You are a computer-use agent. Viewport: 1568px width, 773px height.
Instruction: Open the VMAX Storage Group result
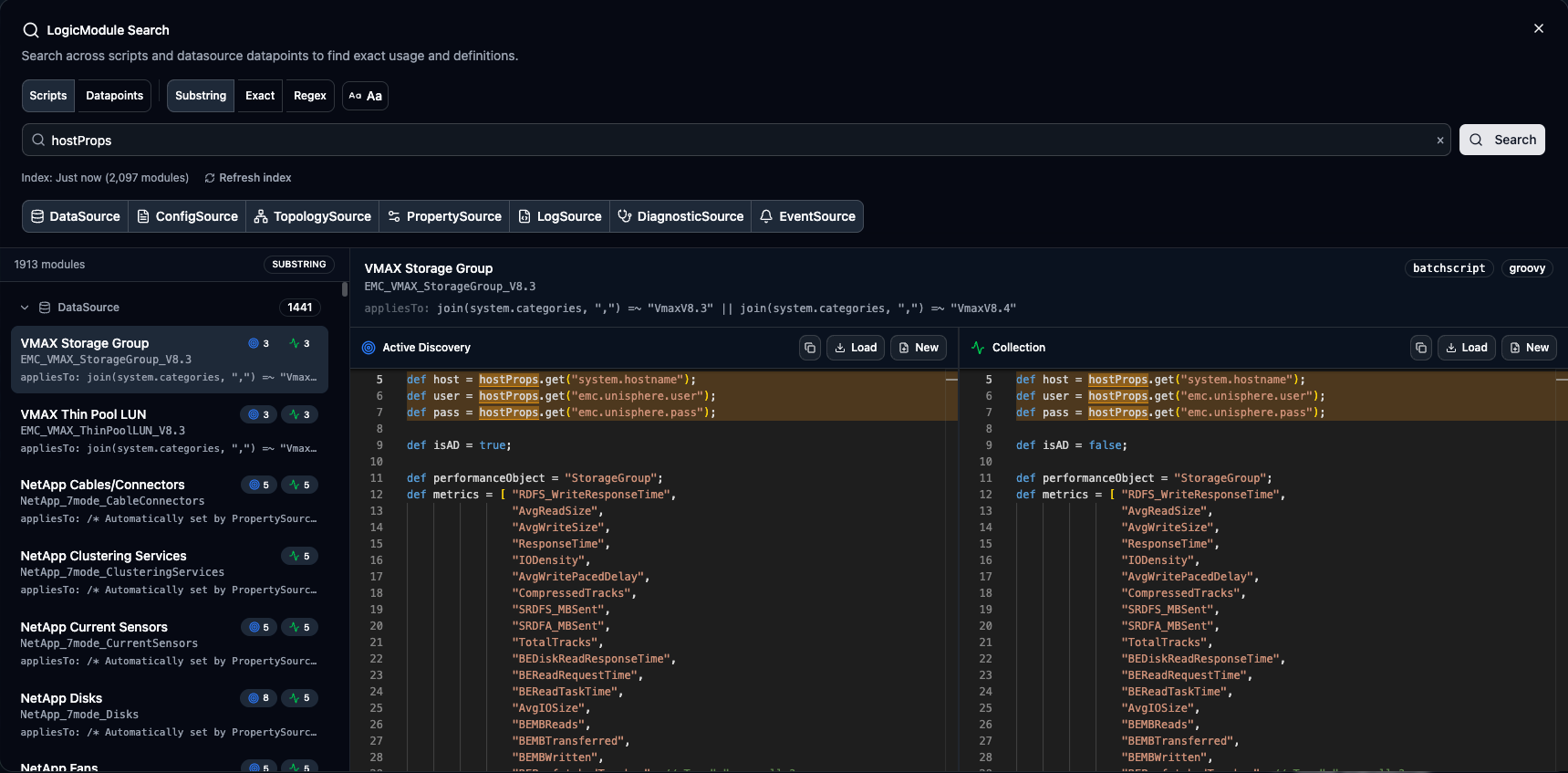[x=170, y=360]
